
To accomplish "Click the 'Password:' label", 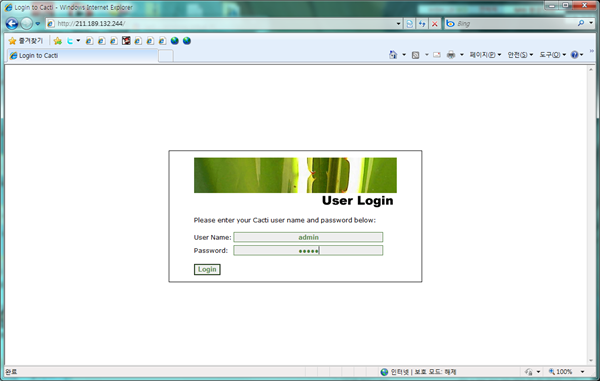I will point(210,250).
